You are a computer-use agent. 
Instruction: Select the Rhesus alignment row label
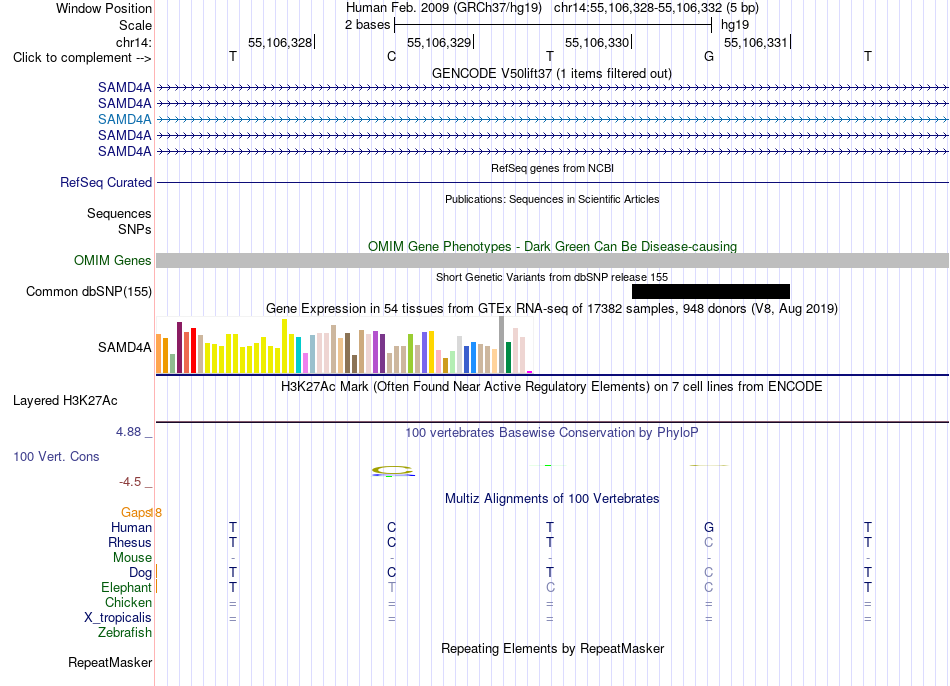coord(130,542)
